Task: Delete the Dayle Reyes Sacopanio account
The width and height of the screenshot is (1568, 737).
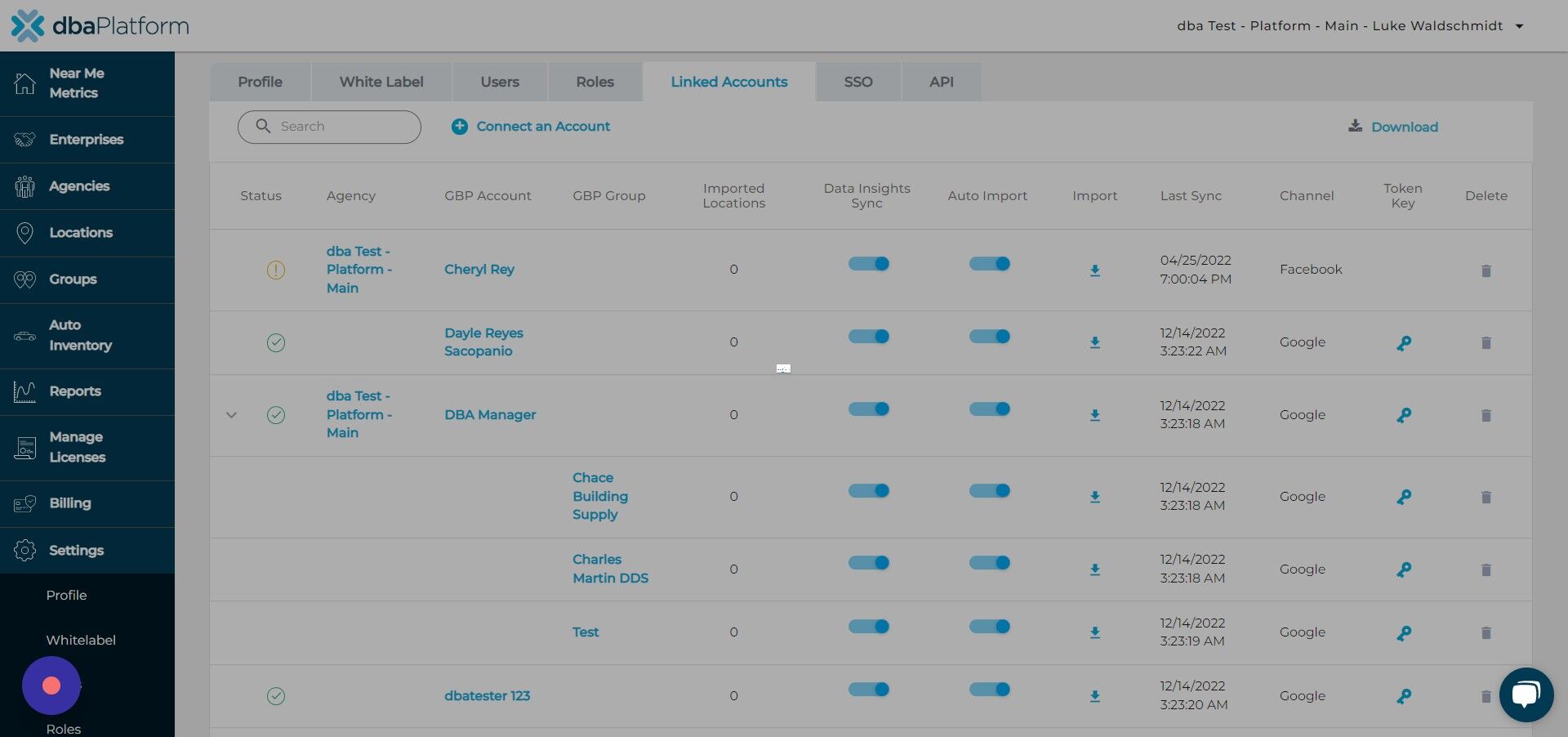Action: pos(1486,342)
